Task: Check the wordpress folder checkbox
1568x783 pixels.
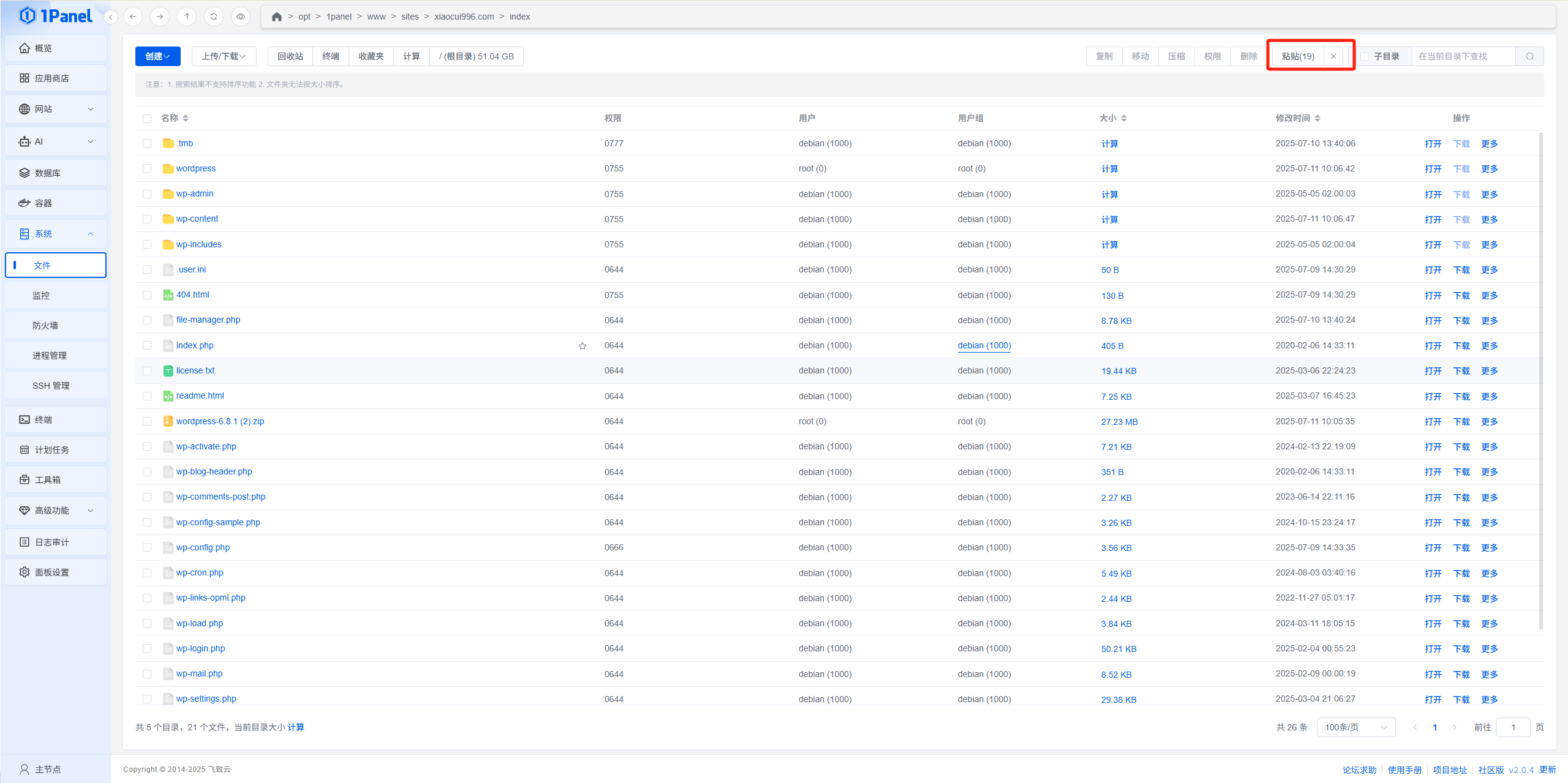Action: pyautogui.click(x=147, y=168)
